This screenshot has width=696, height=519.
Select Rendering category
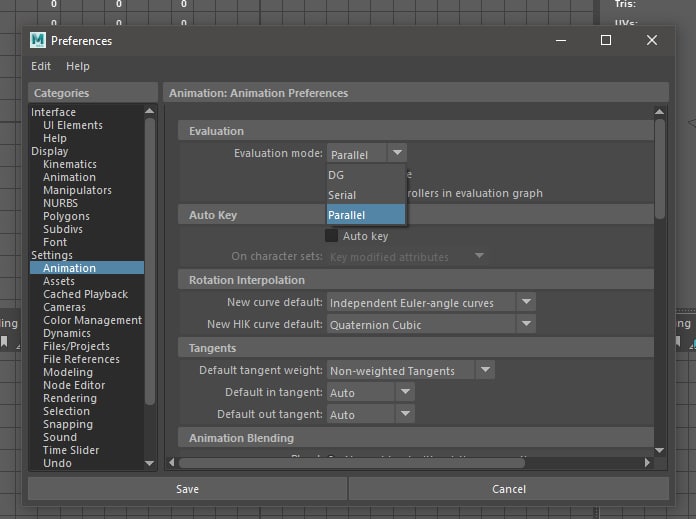pos(70,398)
